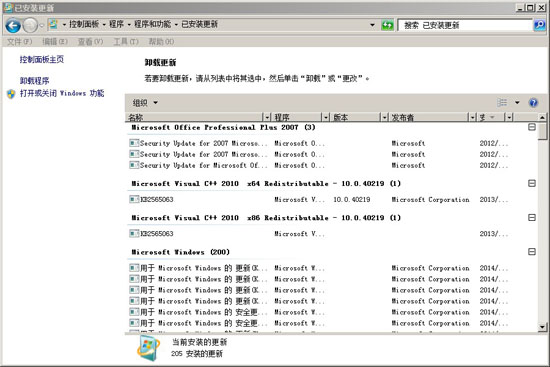Viewport: 550px width, 367px height.
Task: Go back with the Back arrow button
Action: point(13,25)
